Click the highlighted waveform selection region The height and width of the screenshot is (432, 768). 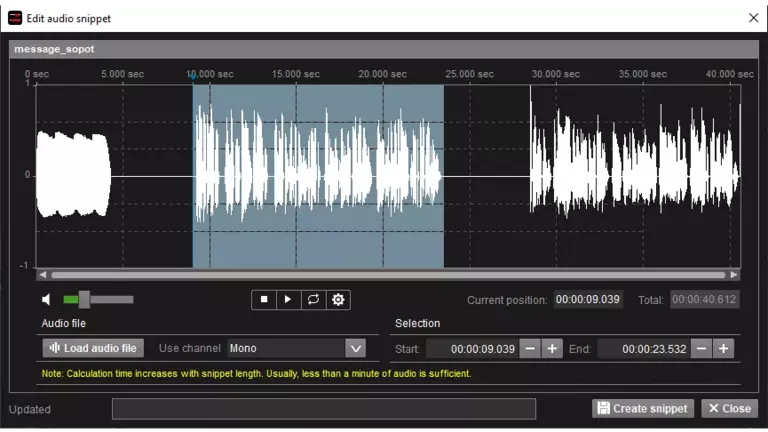click(x=318, y=175)
